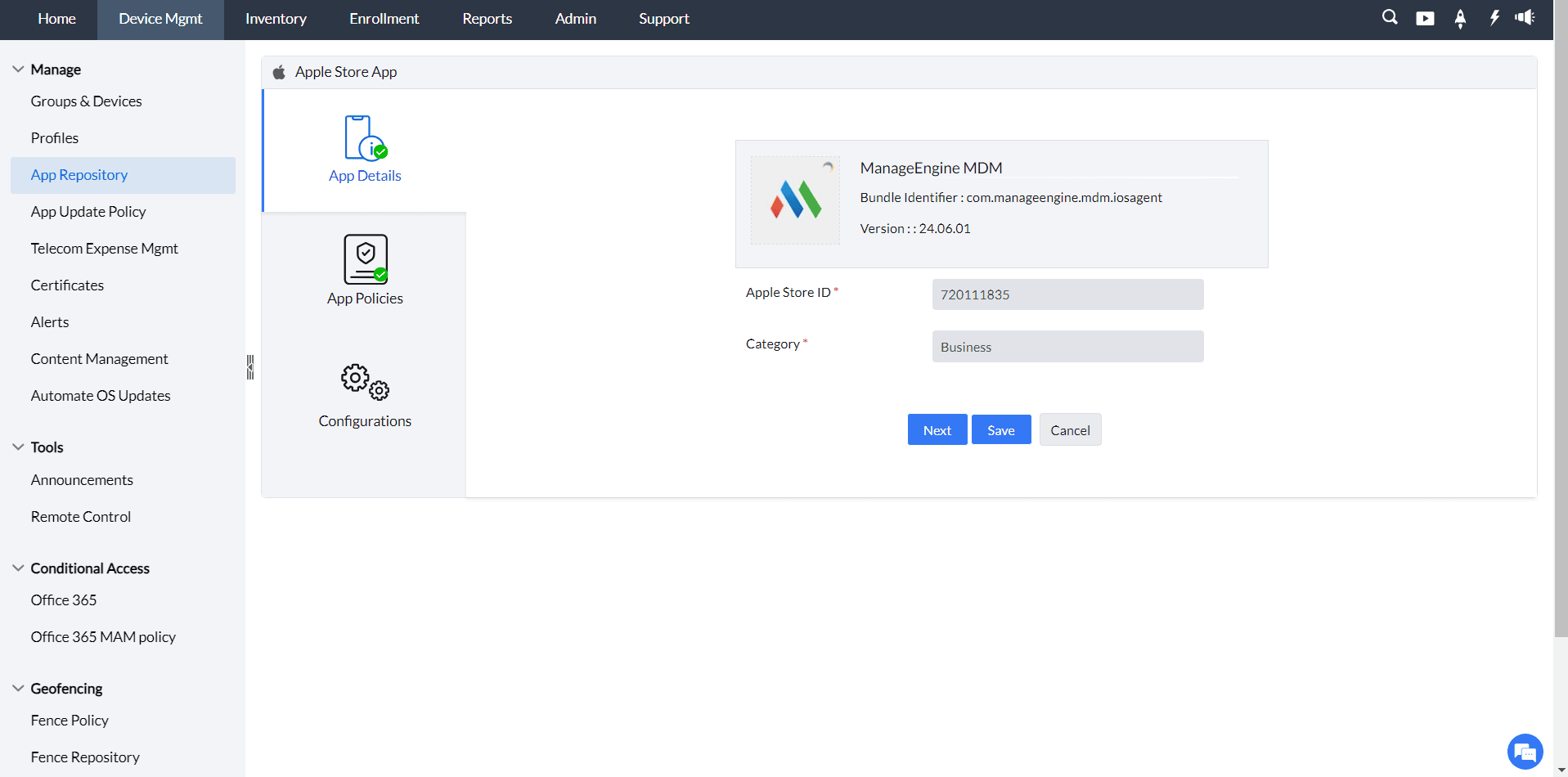The width and height of the screenshot is (1568, 777).
Task: Open the chat support bubble
Action: 1524,751
